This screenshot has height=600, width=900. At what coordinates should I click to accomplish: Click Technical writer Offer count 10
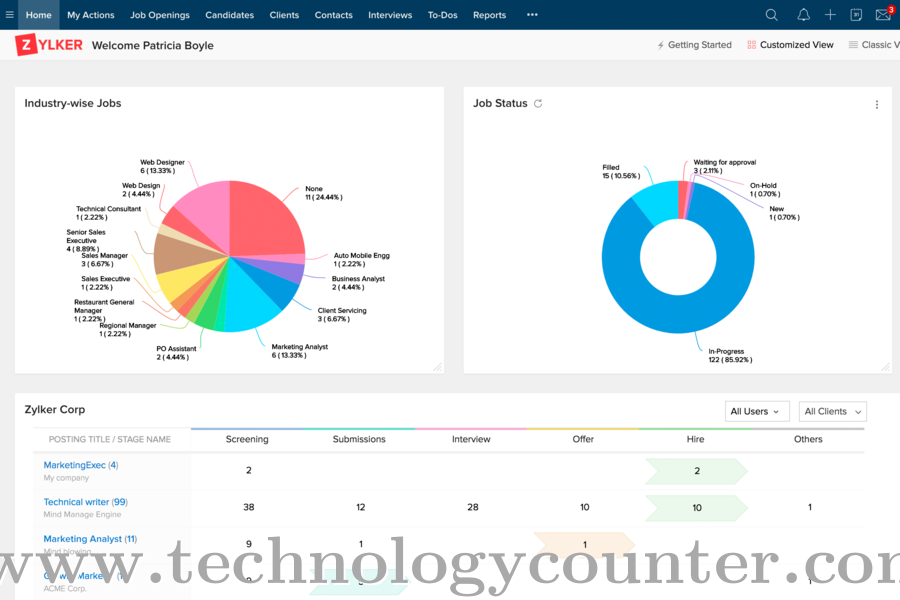click(x=584, y=507)
